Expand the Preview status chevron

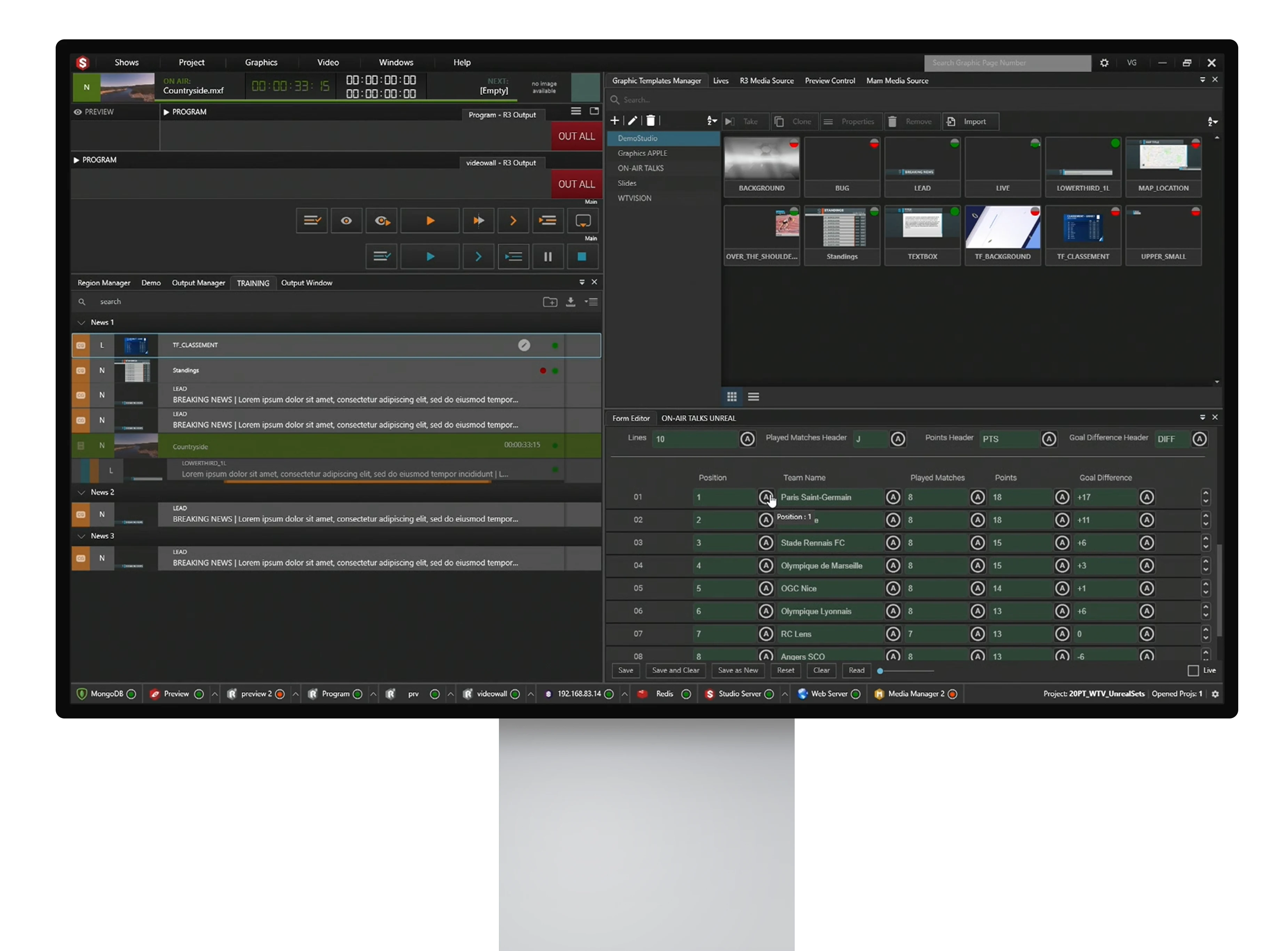point(215,694)
